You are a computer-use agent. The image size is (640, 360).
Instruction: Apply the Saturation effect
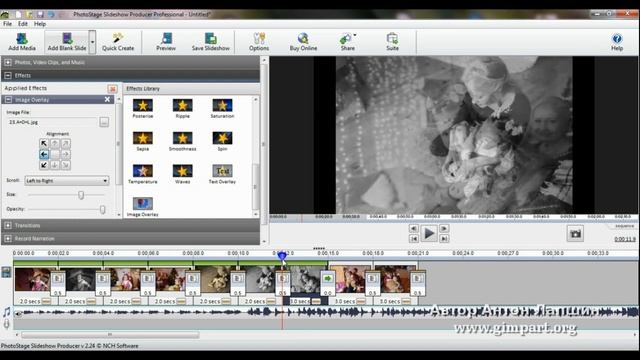pyautogui.click(x=222, y=109)
